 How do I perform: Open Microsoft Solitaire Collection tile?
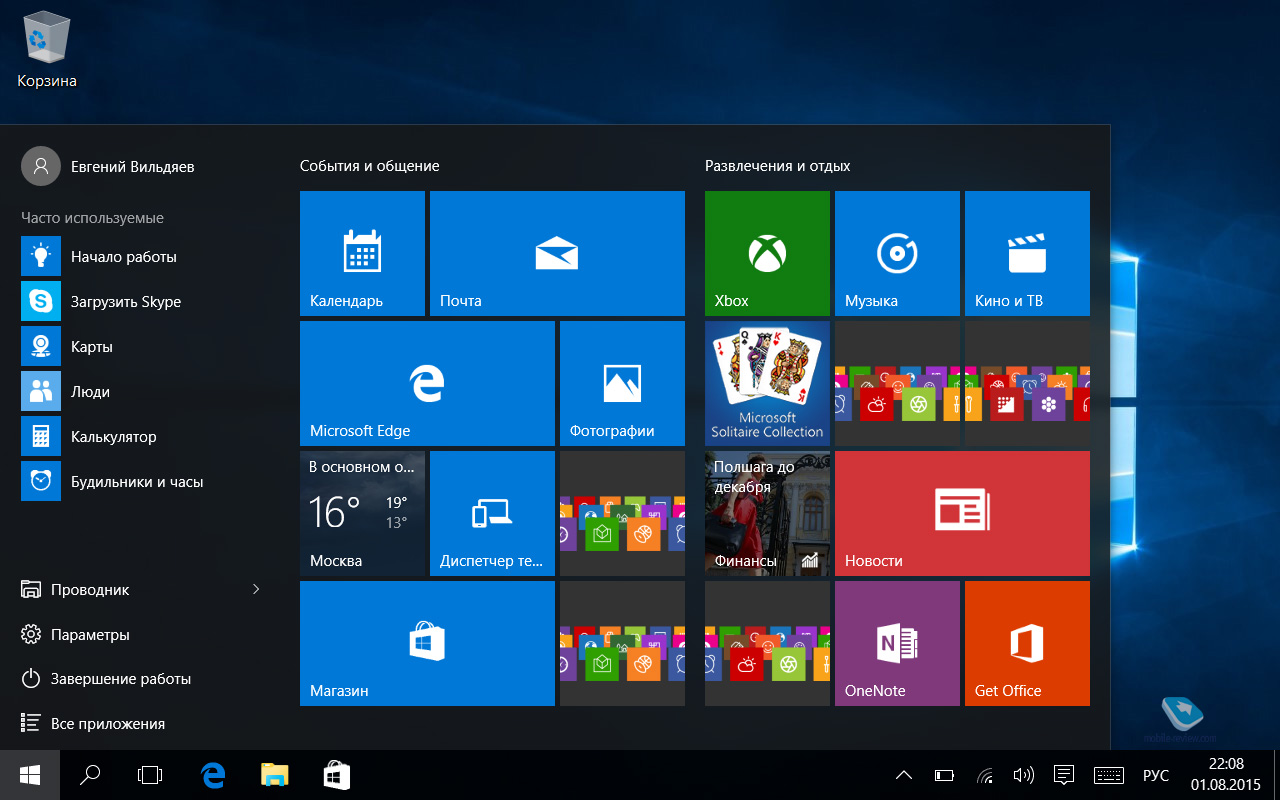pos(767,383)
